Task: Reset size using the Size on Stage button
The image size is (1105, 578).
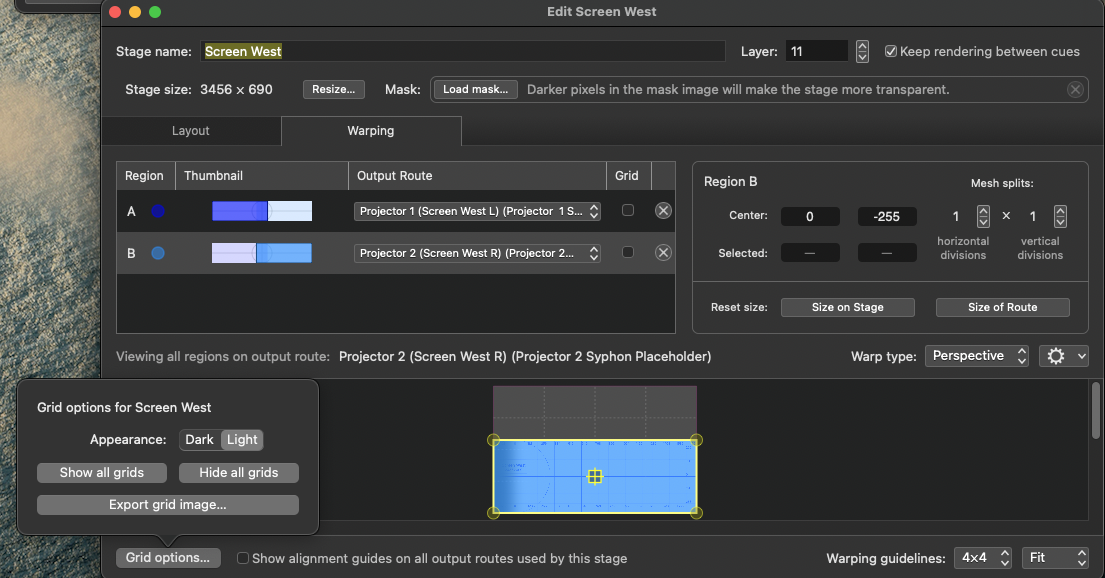Action: (x=847, y=307)
